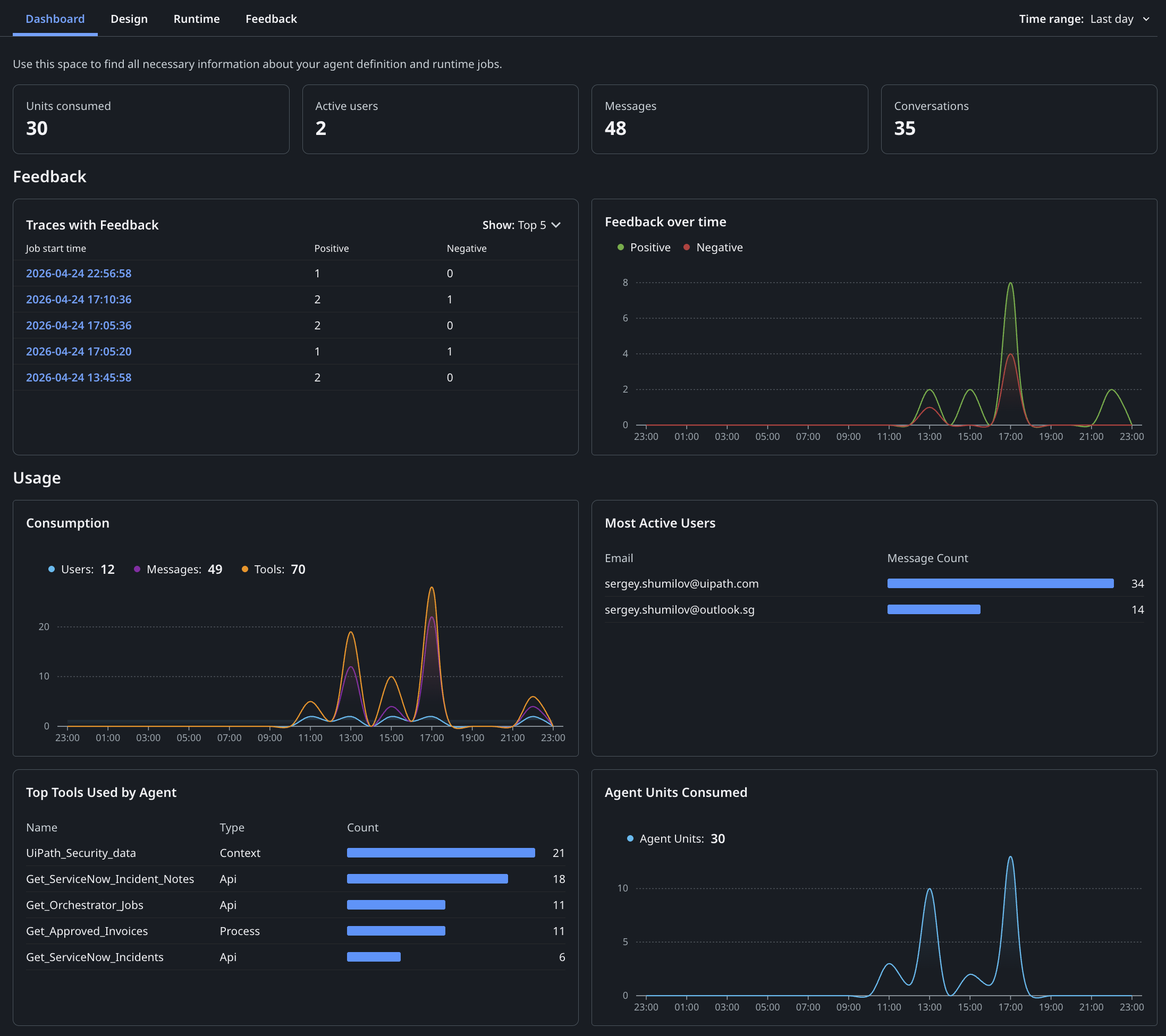Open trace 2026-04-24 17:05:20
1166x1036 pixels.
[79, 351]
